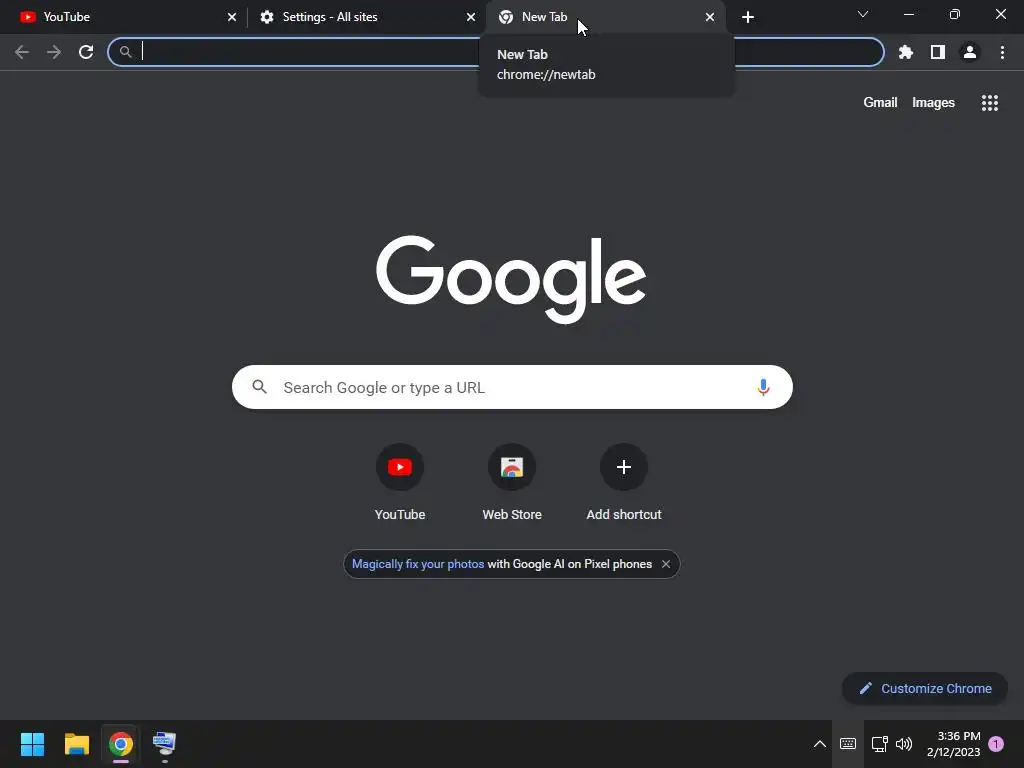1024x768 pixels.
Task: Close the New Tab tab
Action: (x=710, y=17)
